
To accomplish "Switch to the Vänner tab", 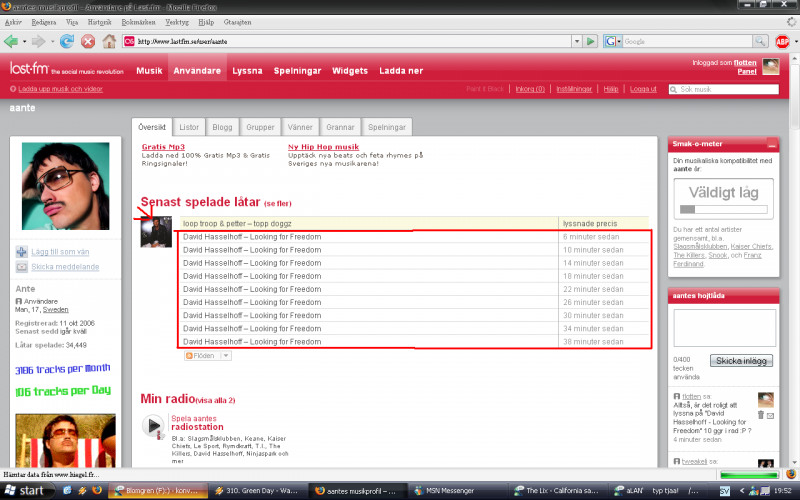I will coord(300,128).
